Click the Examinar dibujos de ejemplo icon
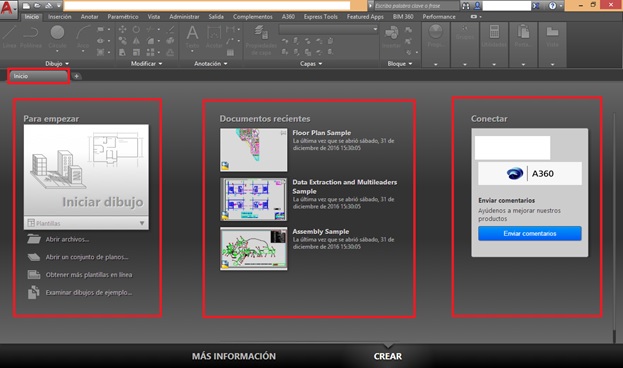The height and width of the screenshot is (368, 623). coord(34,292)
